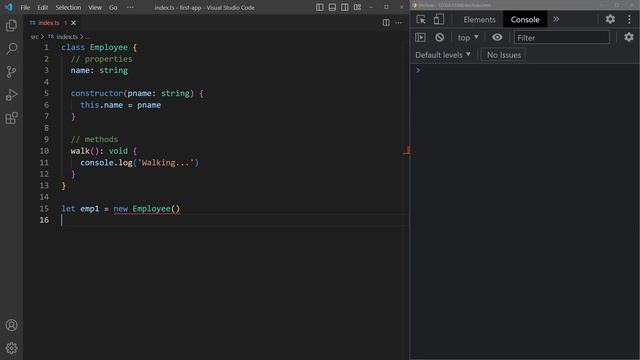Show more DevTools tabs chevron

click(x=556, y=19)
